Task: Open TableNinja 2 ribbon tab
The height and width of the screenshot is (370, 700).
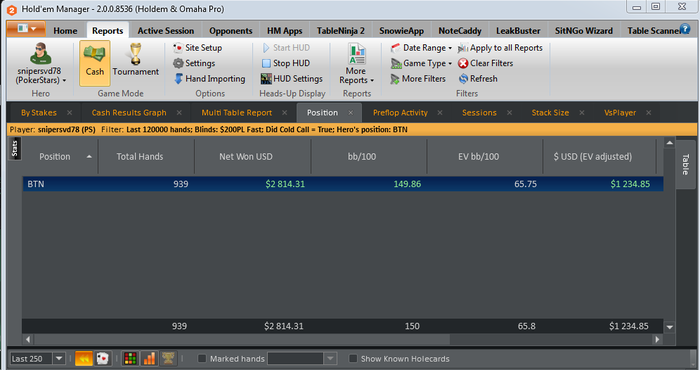Action: click(x=341, y=31)
